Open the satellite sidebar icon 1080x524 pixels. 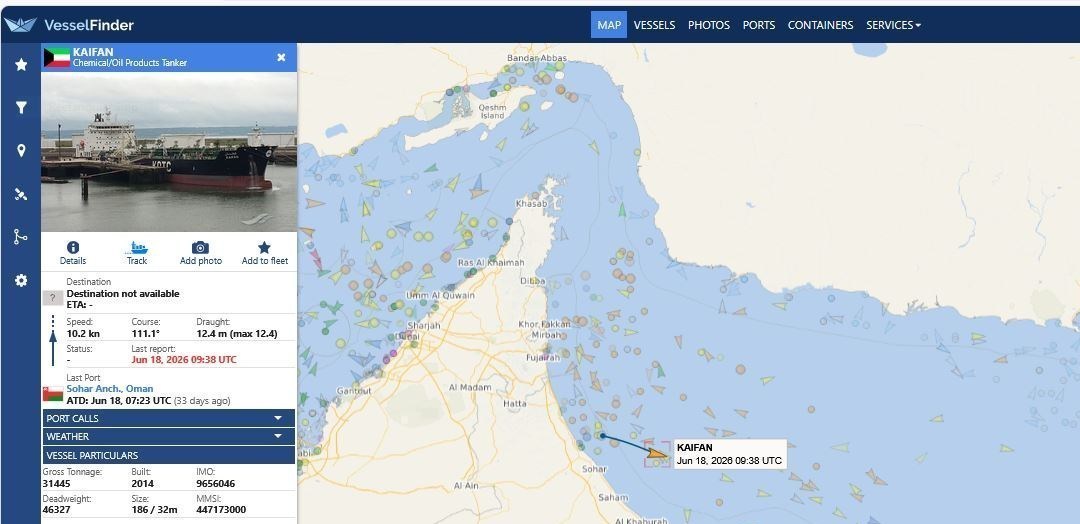(x=21, y=194)
